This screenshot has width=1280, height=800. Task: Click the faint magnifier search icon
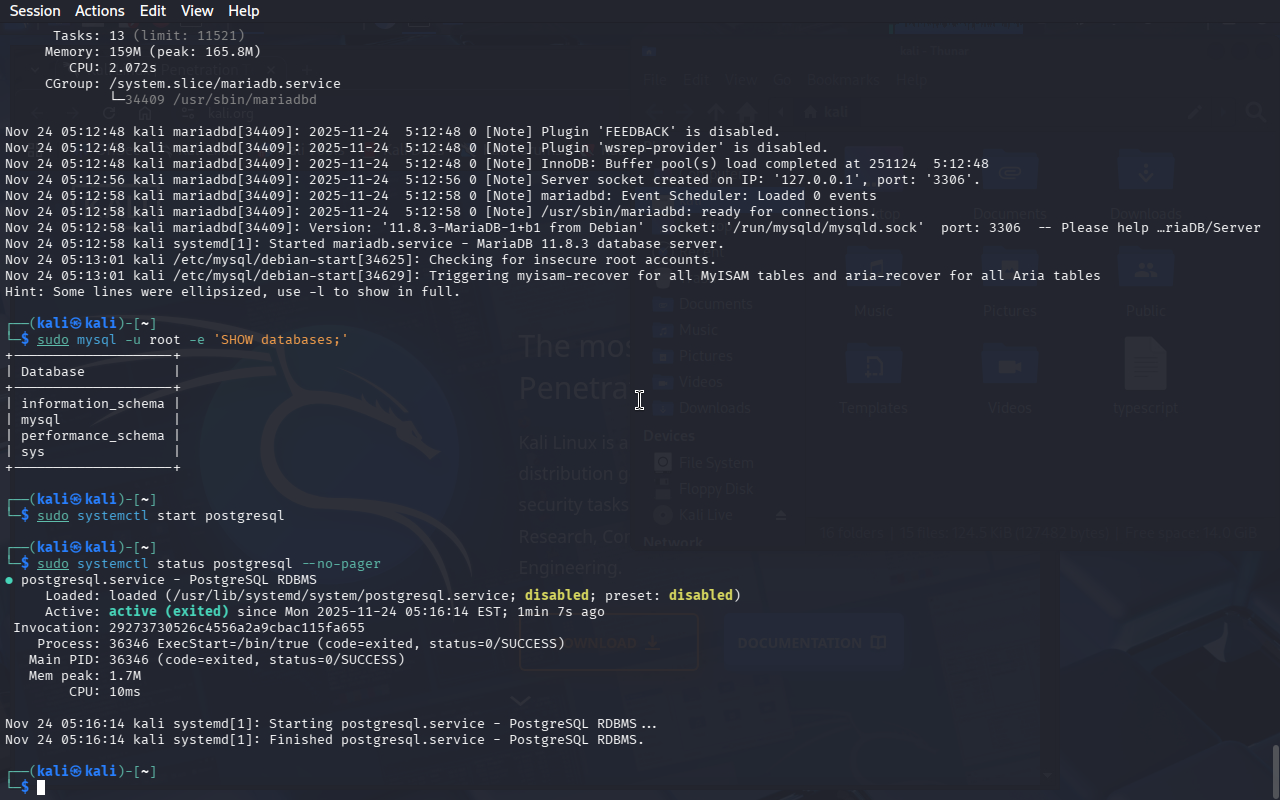click(1255, 113)
